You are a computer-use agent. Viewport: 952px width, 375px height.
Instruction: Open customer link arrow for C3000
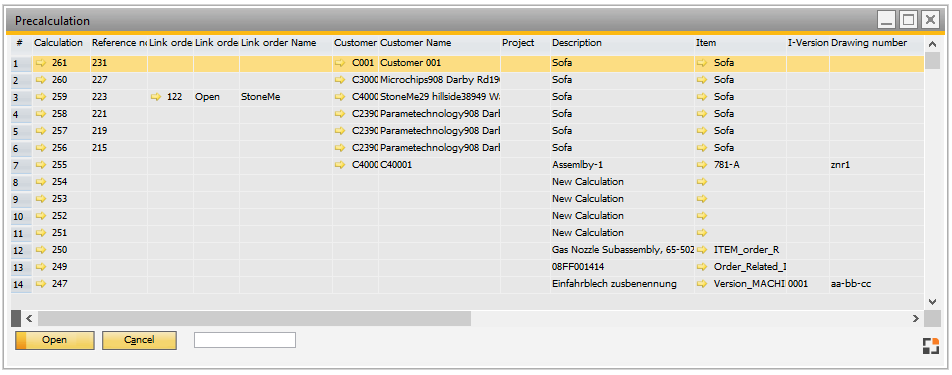(340, 79)
